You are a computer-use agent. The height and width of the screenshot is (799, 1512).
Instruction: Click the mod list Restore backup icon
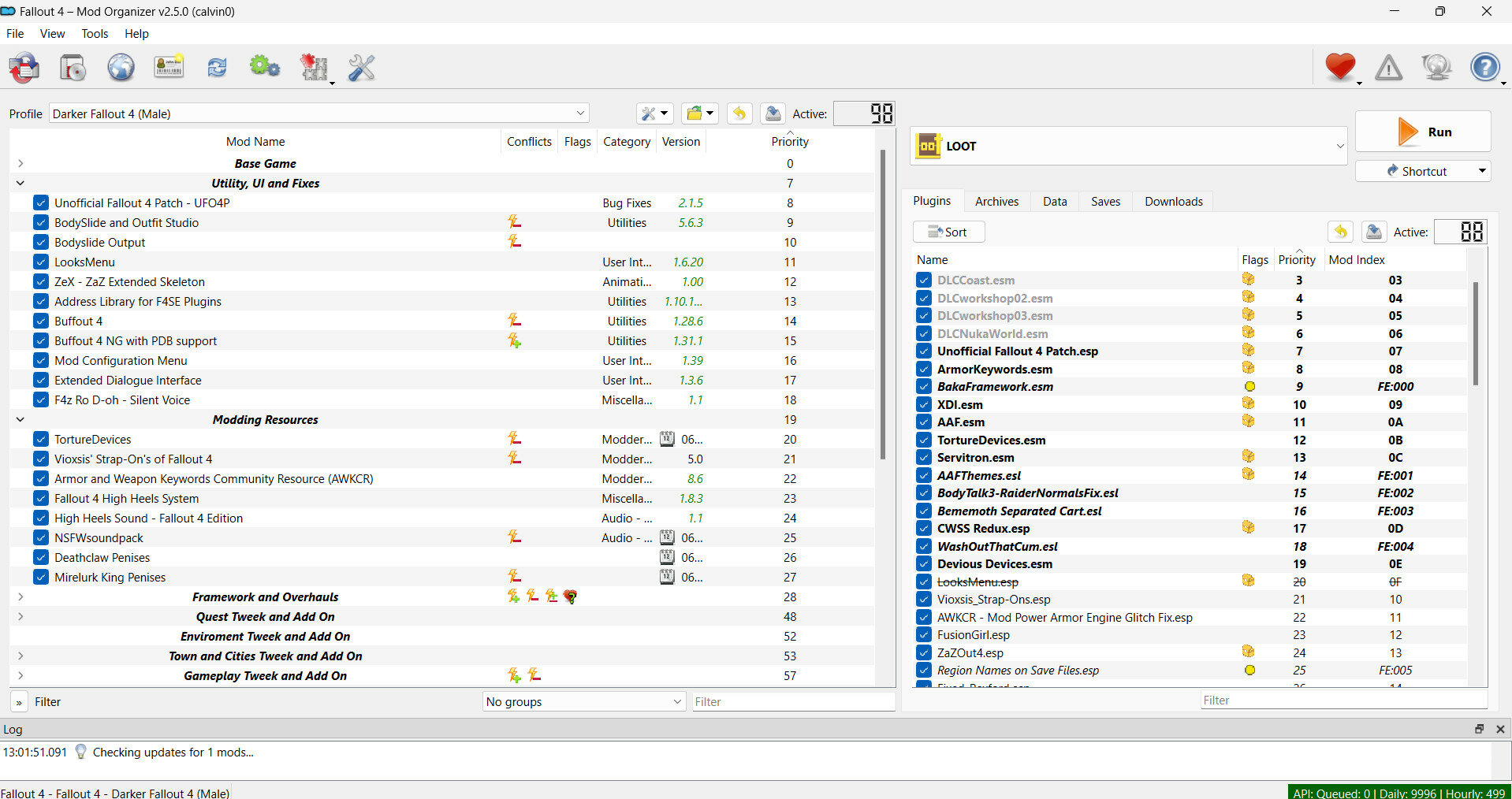pos(739,113)
